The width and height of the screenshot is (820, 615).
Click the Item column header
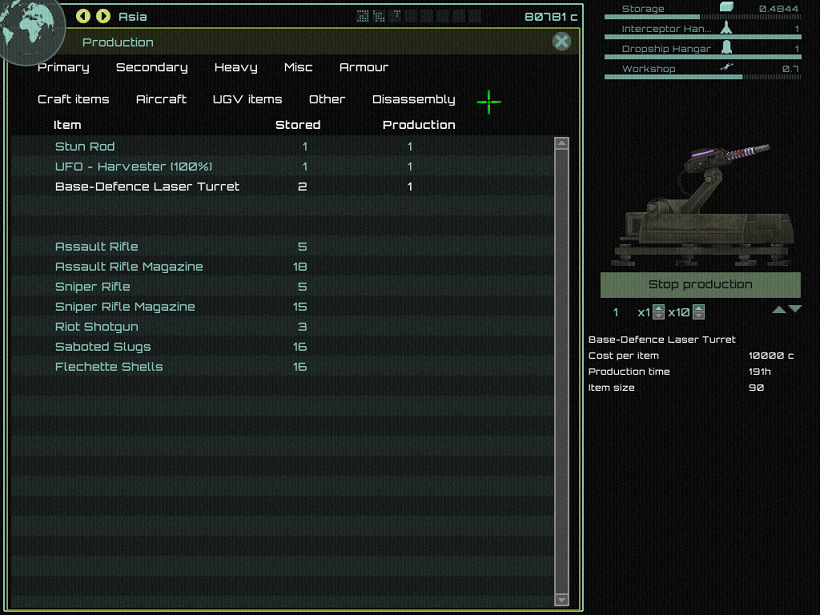67,125
